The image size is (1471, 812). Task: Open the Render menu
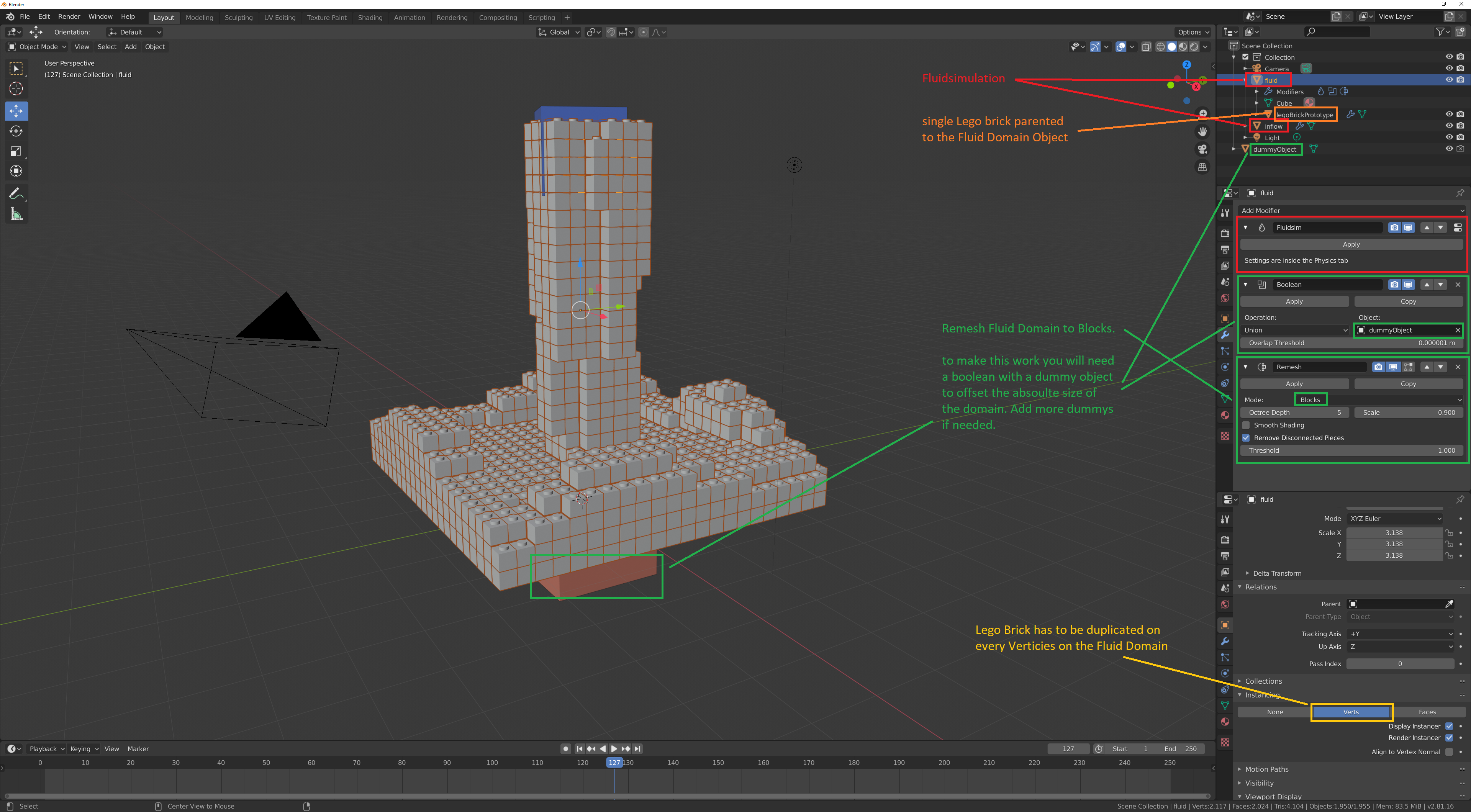tap(69, 16)
